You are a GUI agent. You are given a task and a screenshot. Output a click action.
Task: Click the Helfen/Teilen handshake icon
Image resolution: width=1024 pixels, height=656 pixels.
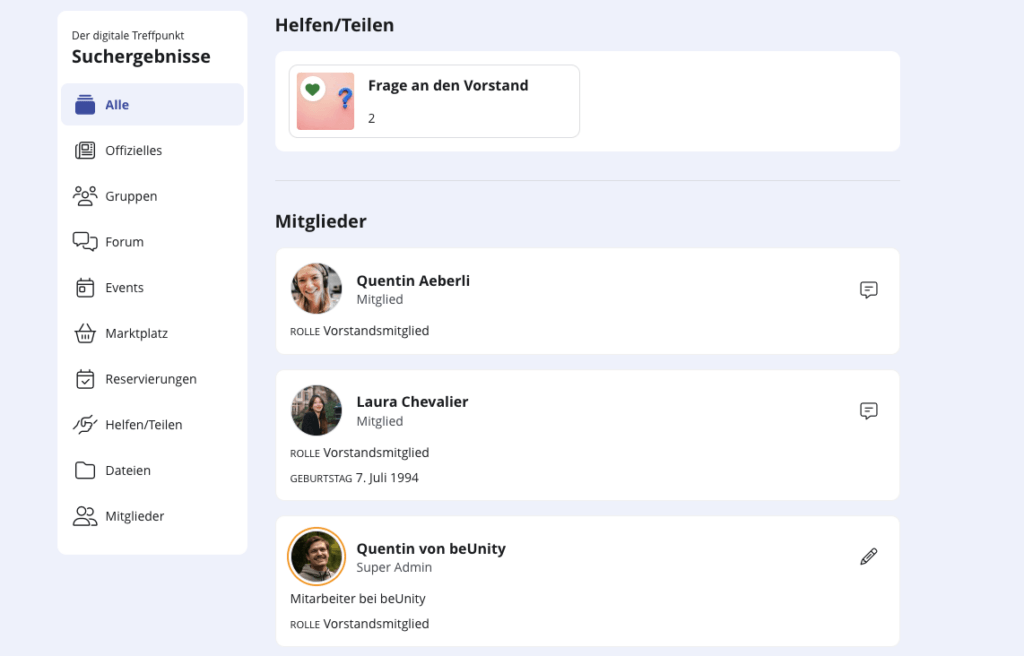point(85,425)
